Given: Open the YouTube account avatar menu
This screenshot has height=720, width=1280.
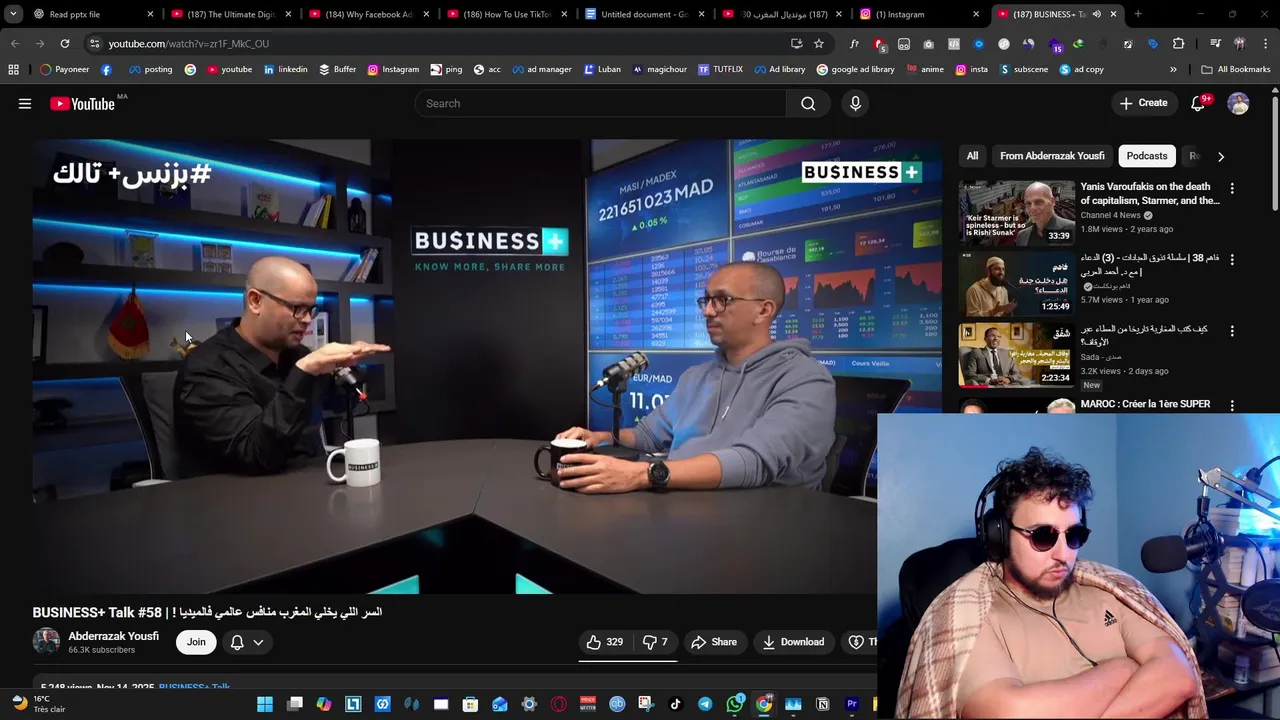Looking at the screenshot, I should [x=1239, y=103].
